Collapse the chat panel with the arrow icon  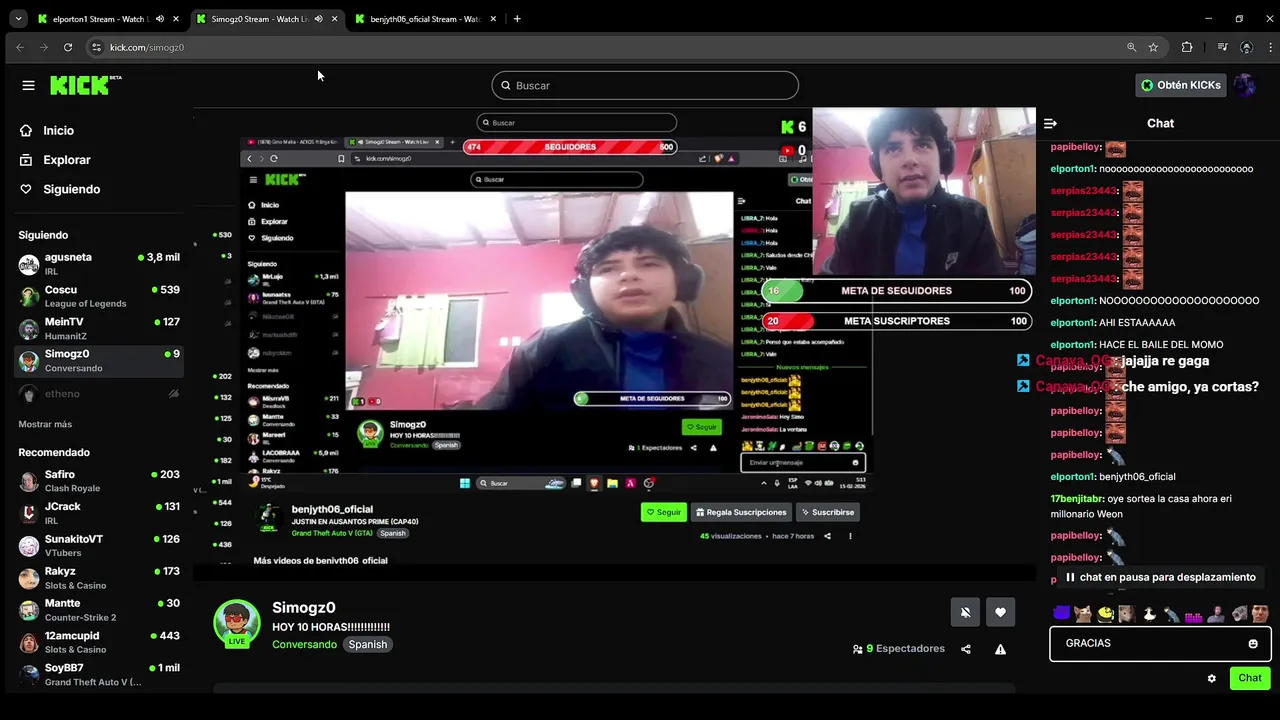click(1050, 123)
